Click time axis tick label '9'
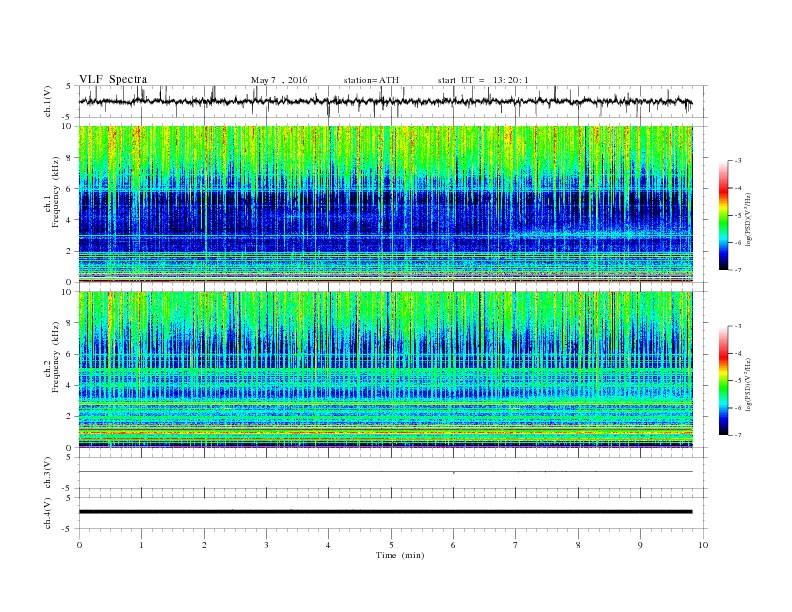This screenshot has height=612, width=792. pyautogui.click(x=640, y=545)
